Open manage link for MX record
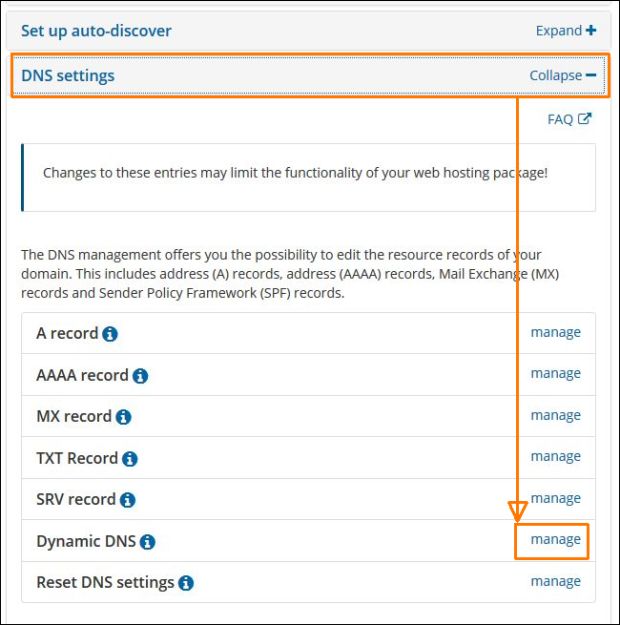Image resolution: width=620 pixels, height=625 pixels. 555,415
